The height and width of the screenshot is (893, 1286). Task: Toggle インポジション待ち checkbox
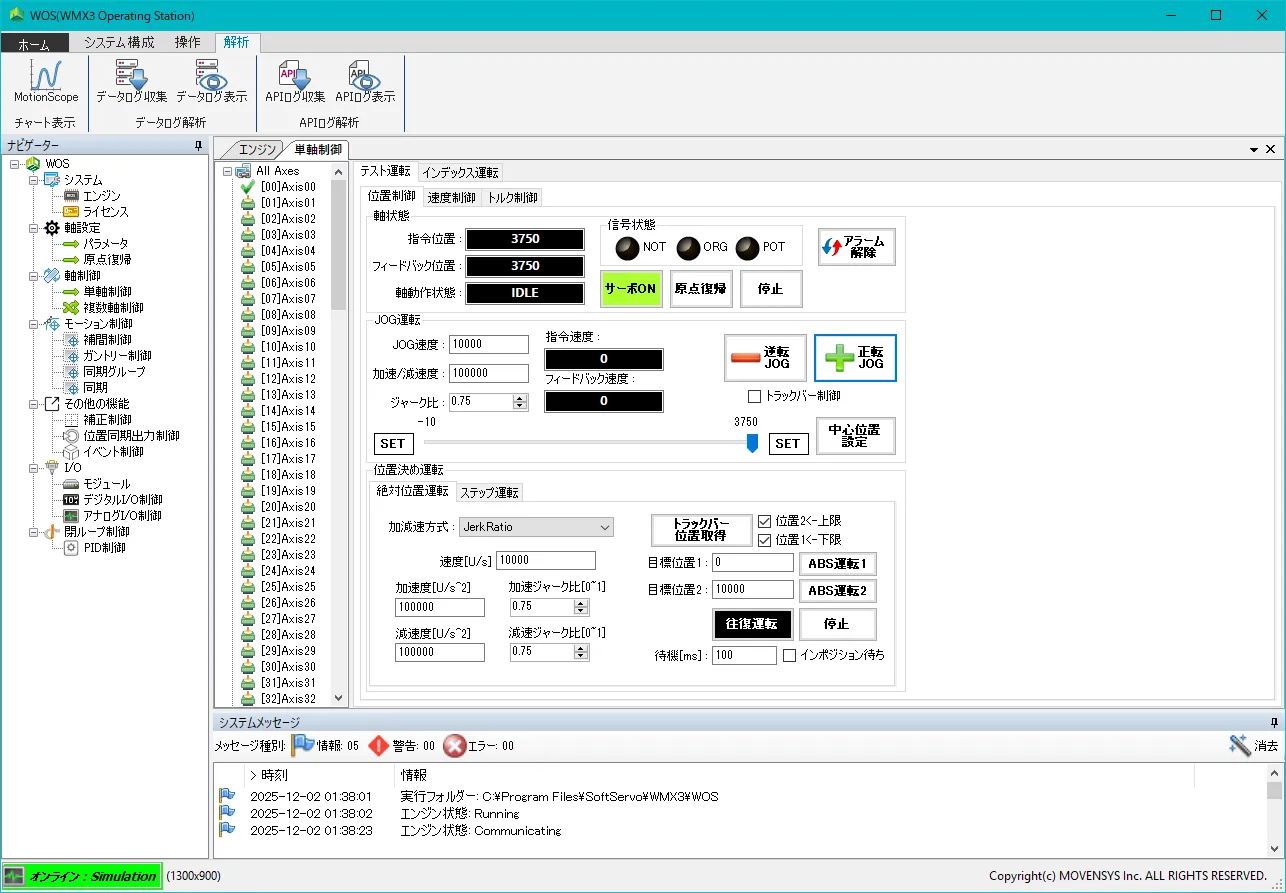[x=790, y=655]
